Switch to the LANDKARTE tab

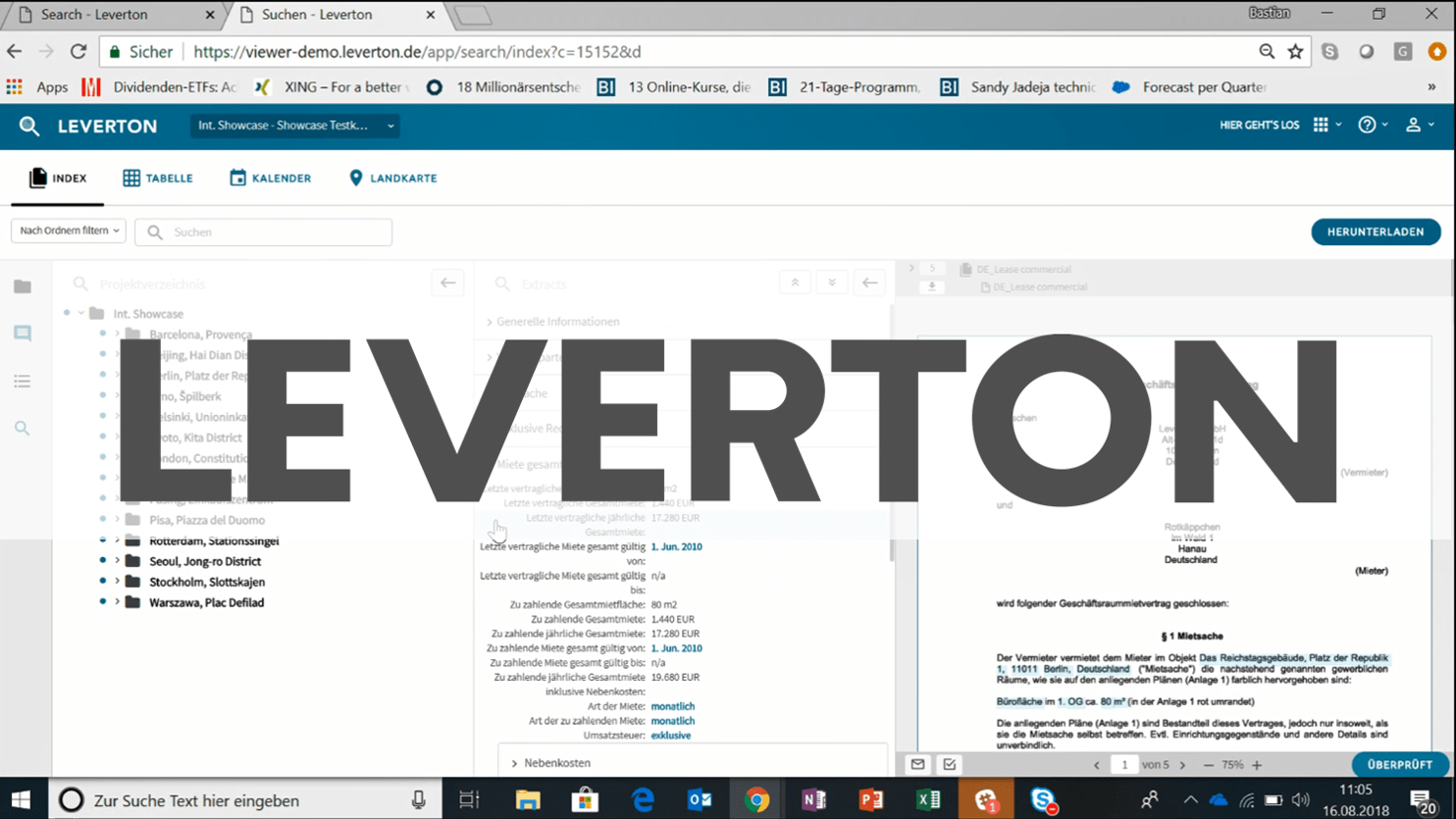(393, 179)
